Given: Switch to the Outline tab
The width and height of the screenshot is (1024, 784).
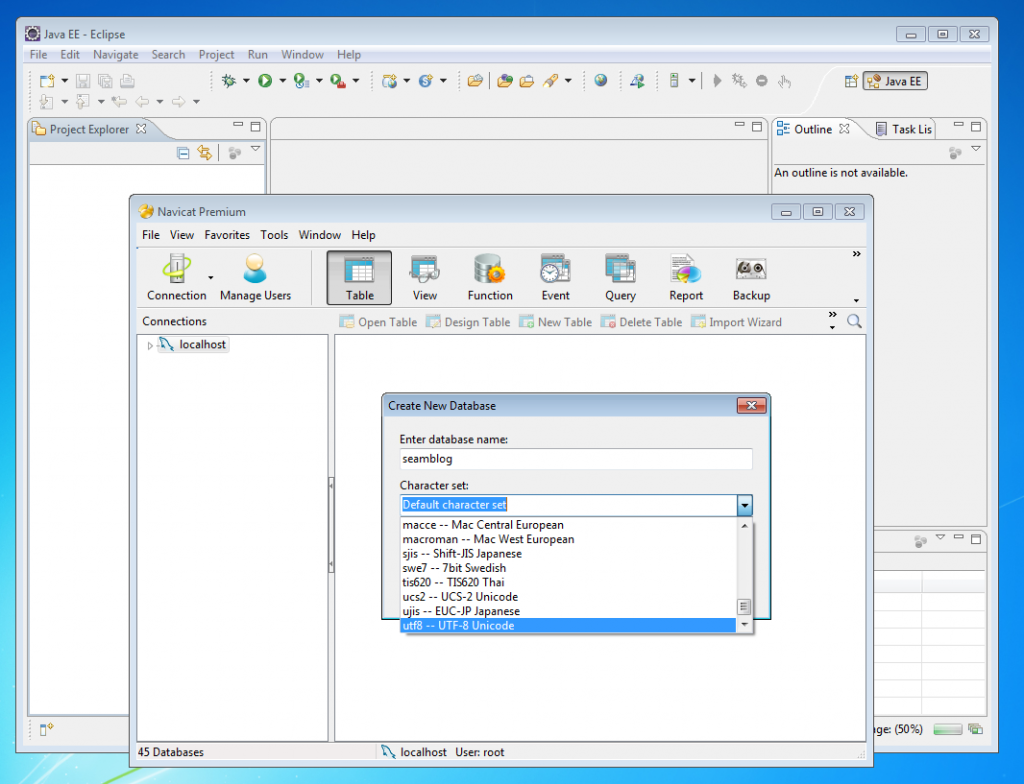Looking at the screenshot, I should pyautogui.click(x=813, y=129).
